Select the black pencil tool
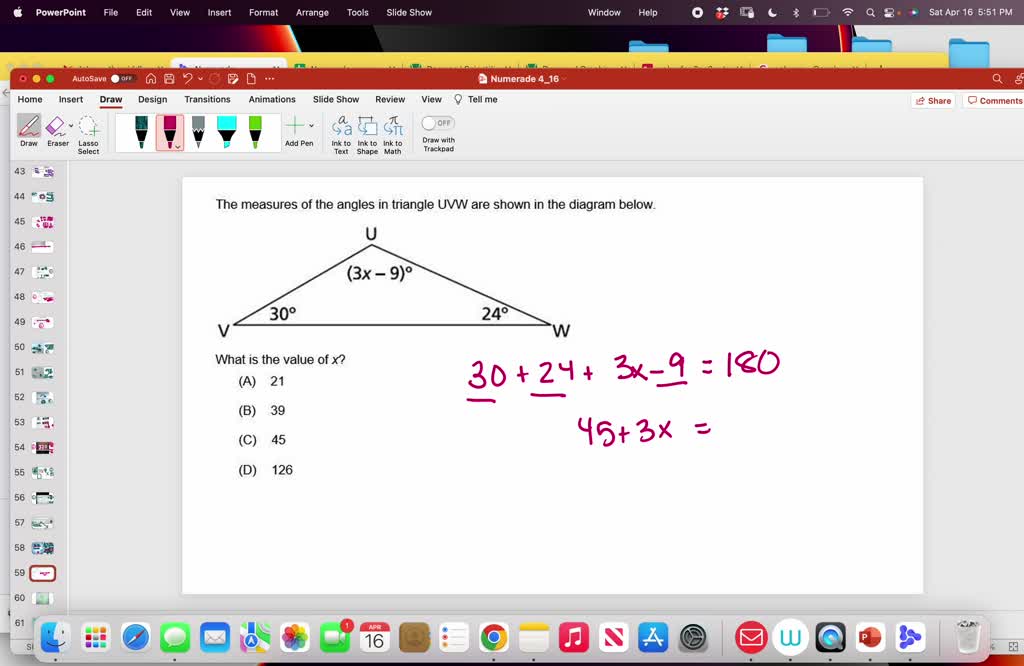1024x666 pixels. 197,130
